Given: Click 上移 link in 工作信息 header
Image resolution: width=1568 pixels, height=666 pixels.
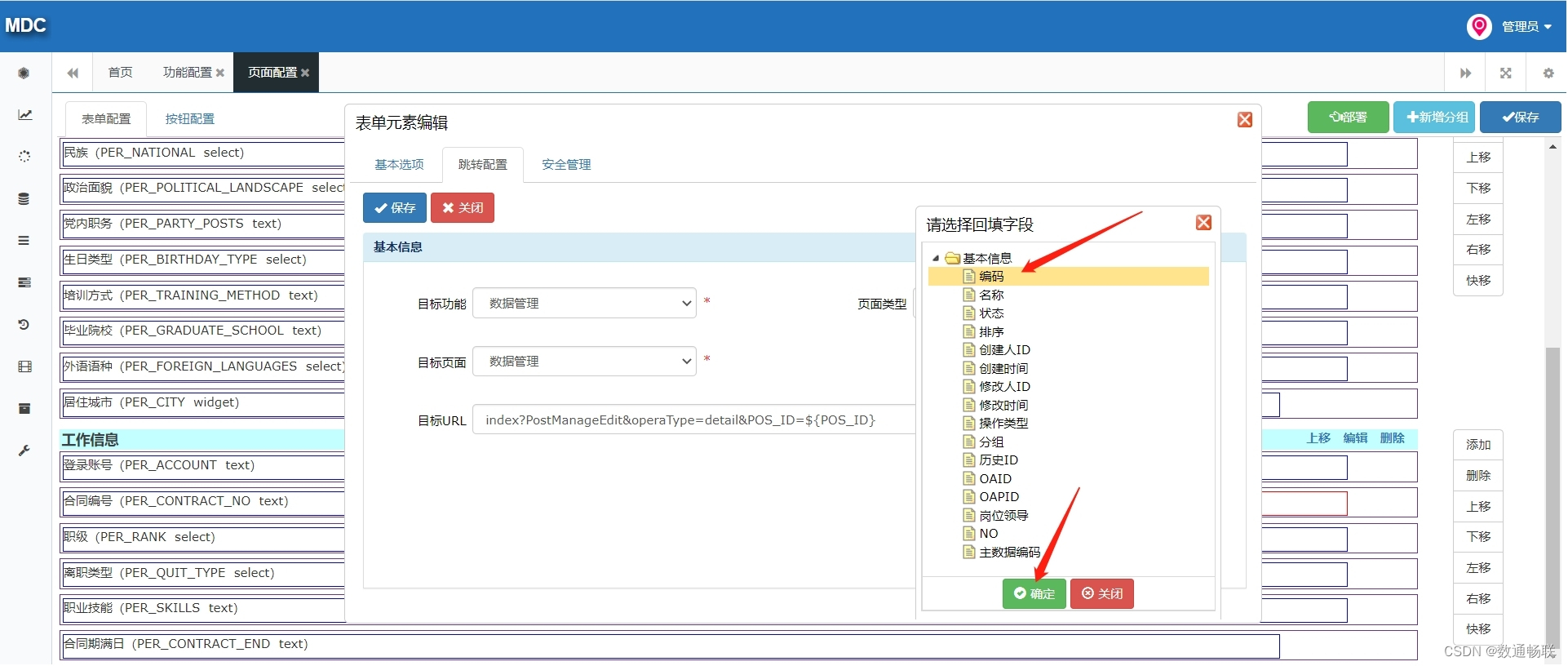Looking at the screenshot, I should tap(1318, 438).
